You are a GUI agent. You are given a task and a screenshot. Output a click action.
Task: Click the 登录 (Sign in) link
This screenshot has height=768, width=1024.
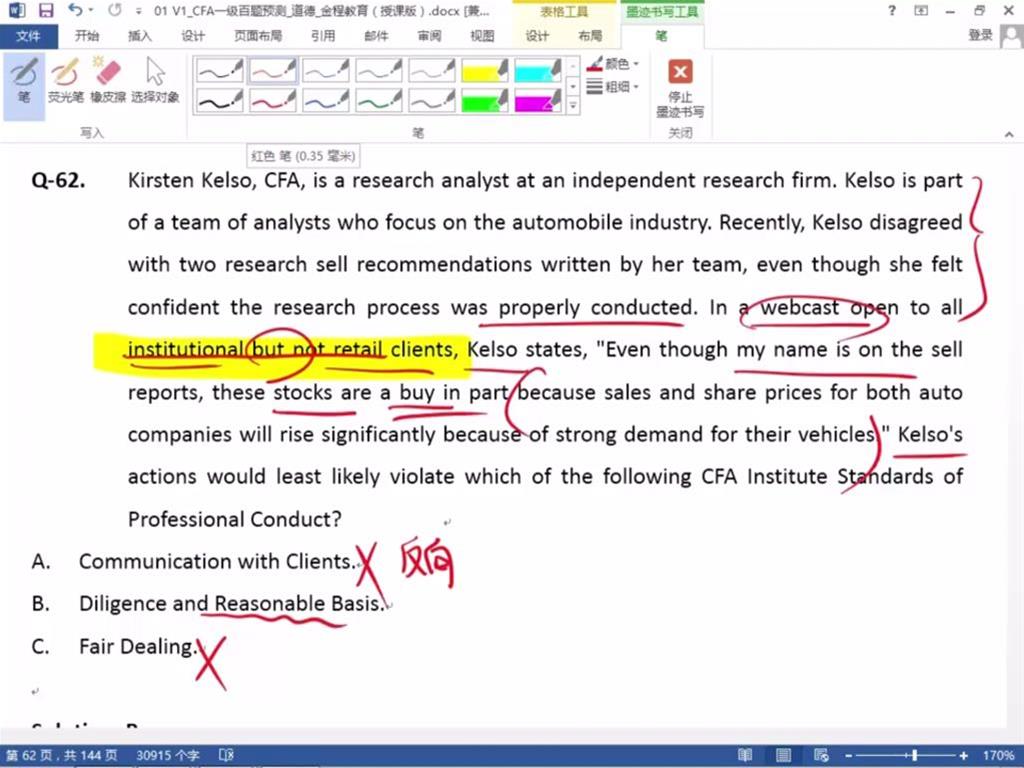pos(980,36)
